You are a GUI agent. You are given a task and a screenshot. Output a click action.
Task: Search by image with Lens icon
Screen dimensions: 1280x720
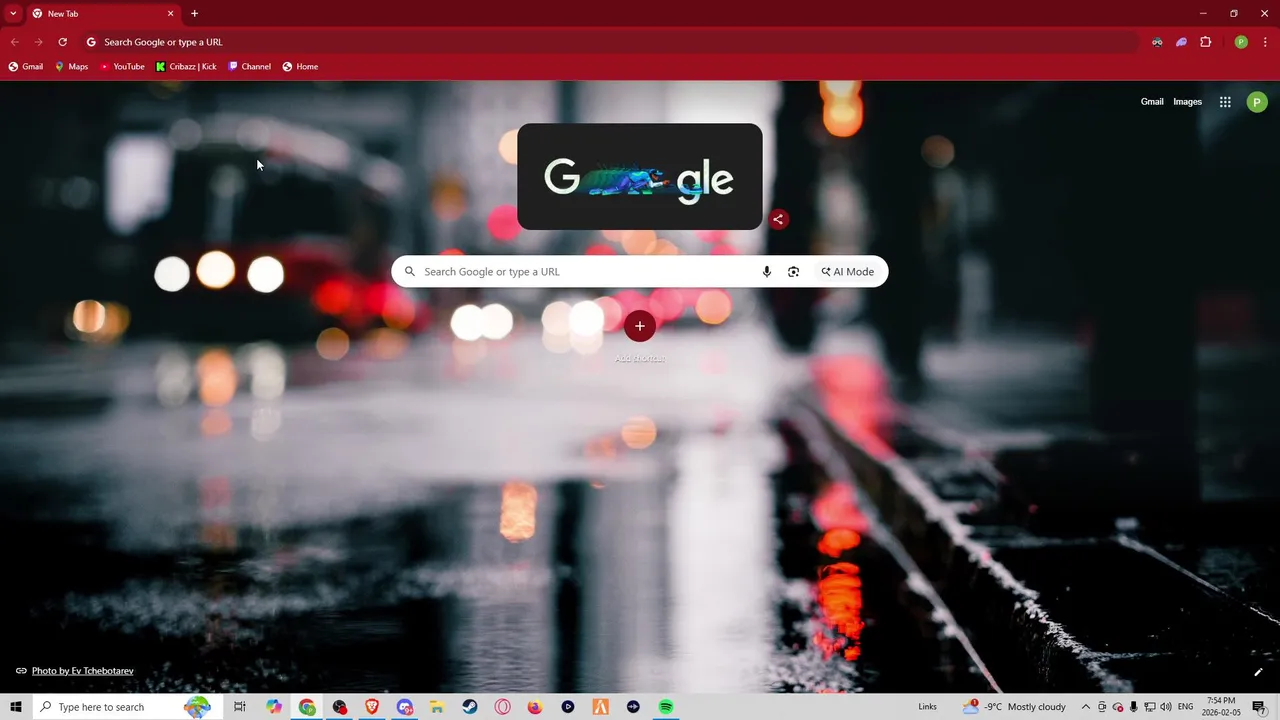pyautogui.click(x=793, y=272)
